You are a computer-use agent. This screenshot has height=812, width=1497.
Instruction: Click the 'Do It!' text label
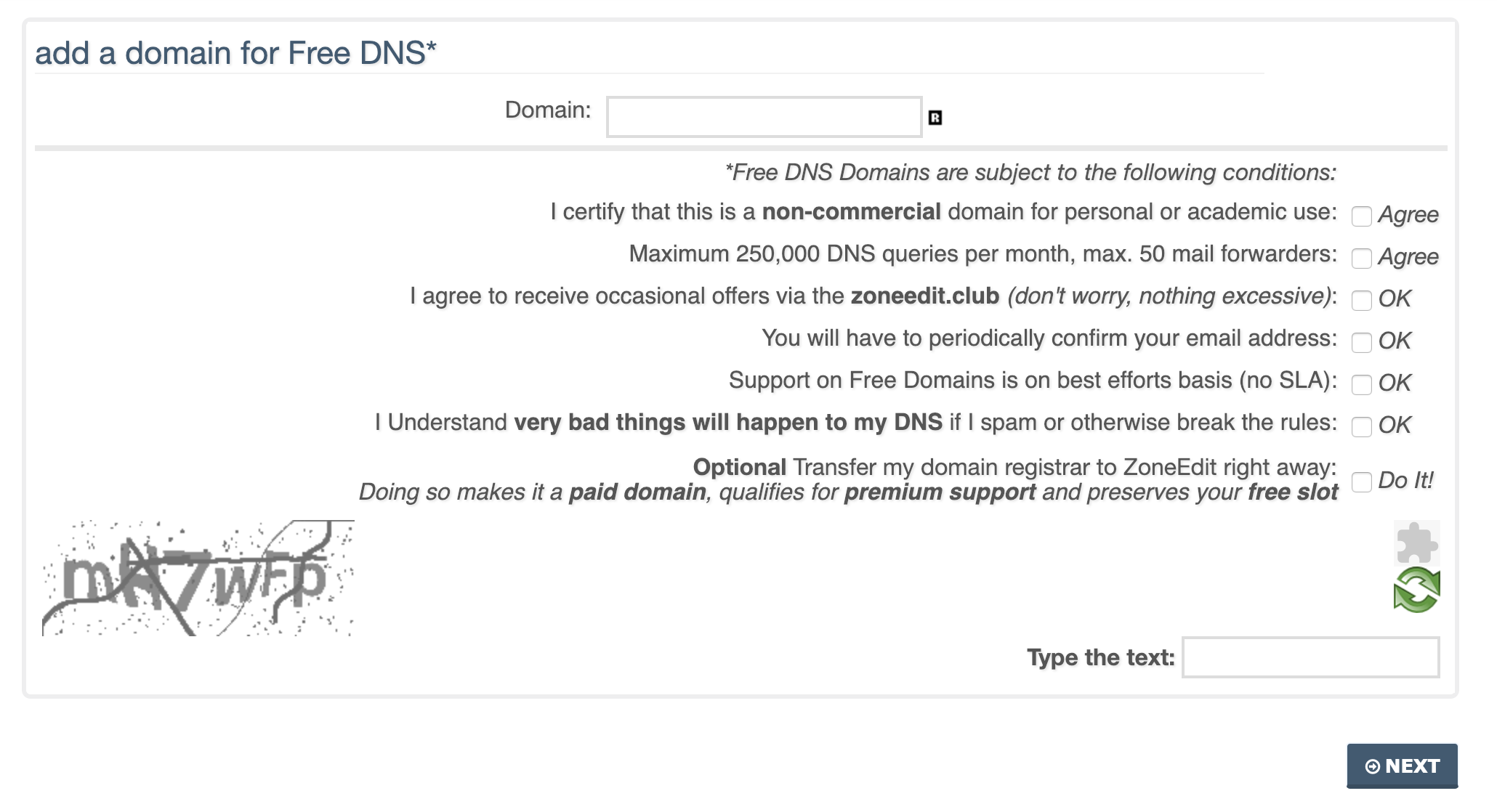(1405, 481)
